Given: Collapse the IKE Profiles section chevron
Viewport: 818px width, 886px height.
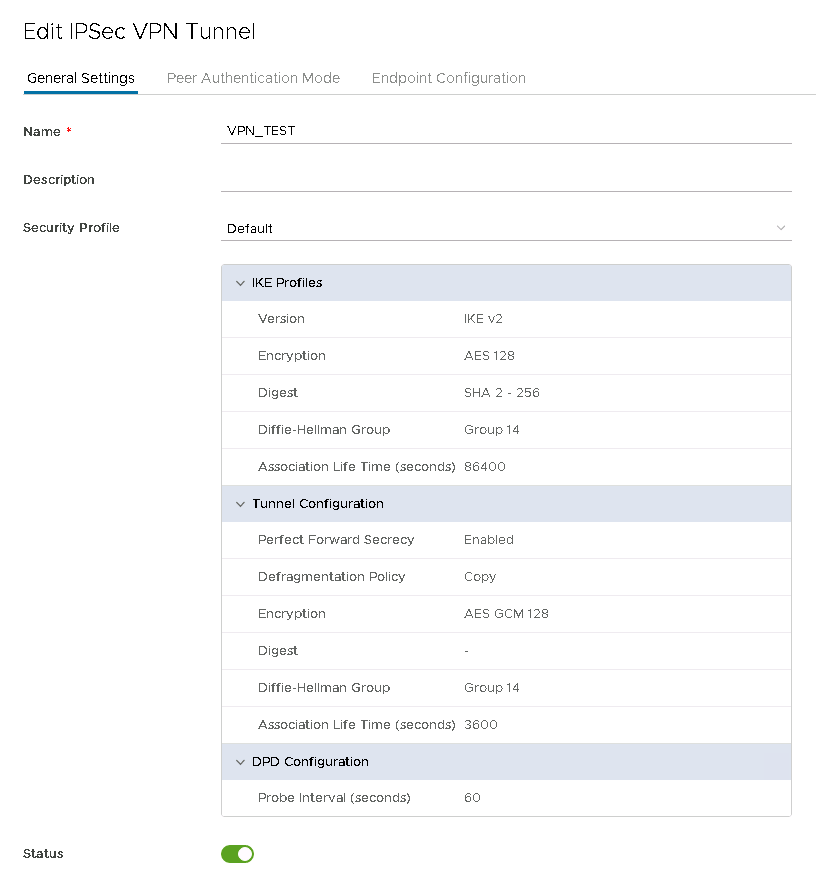Looking at the screenshot, I should pyautogui.click(x=240, y=283).
